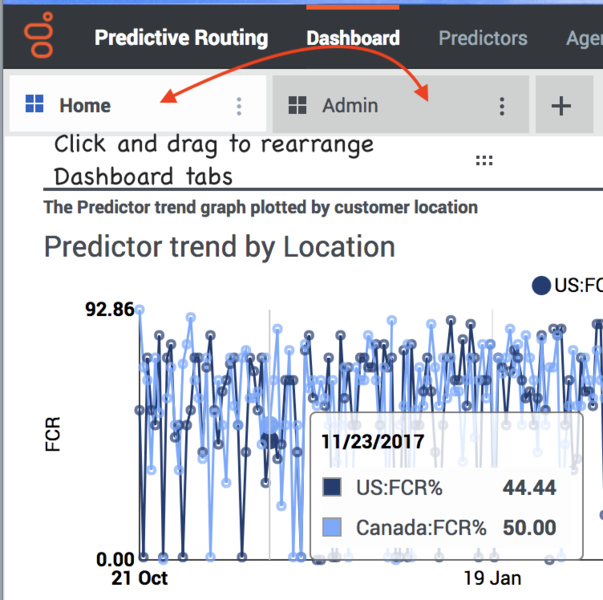This screenshot has width=603, height=600.
Task: Click the 21 Oct x-axis label
Action: tap(139, 579)
